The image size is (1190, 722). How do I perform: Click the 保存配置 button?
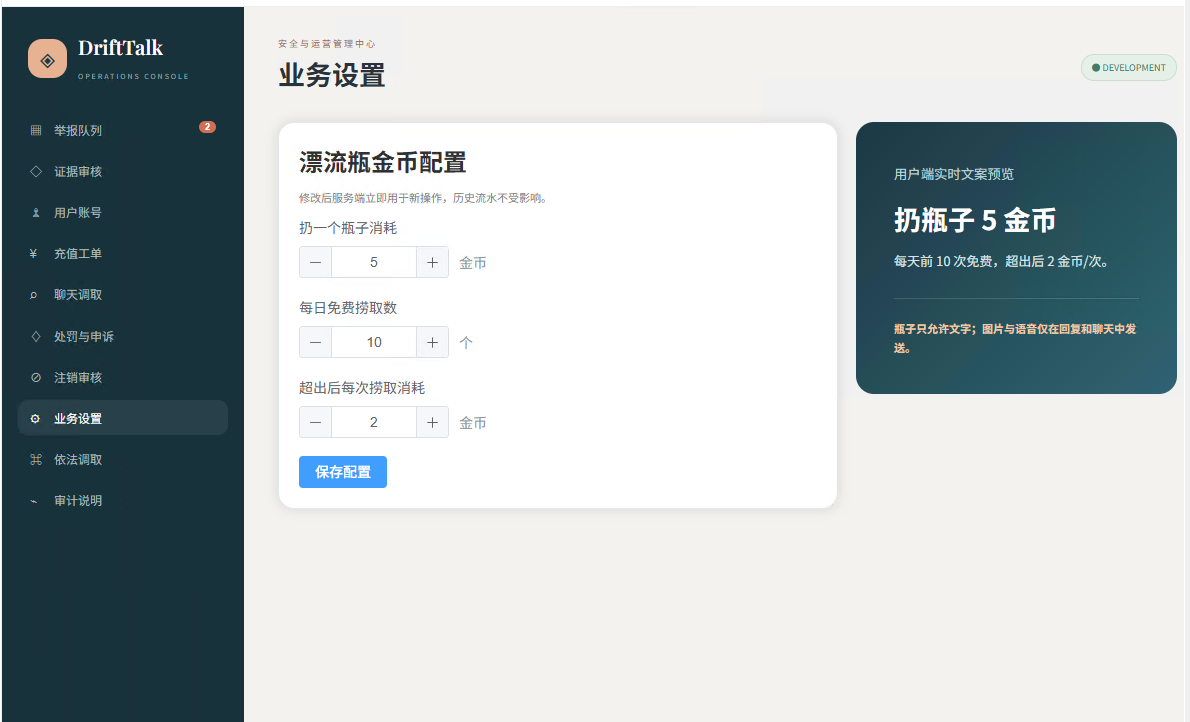(343, 472)
